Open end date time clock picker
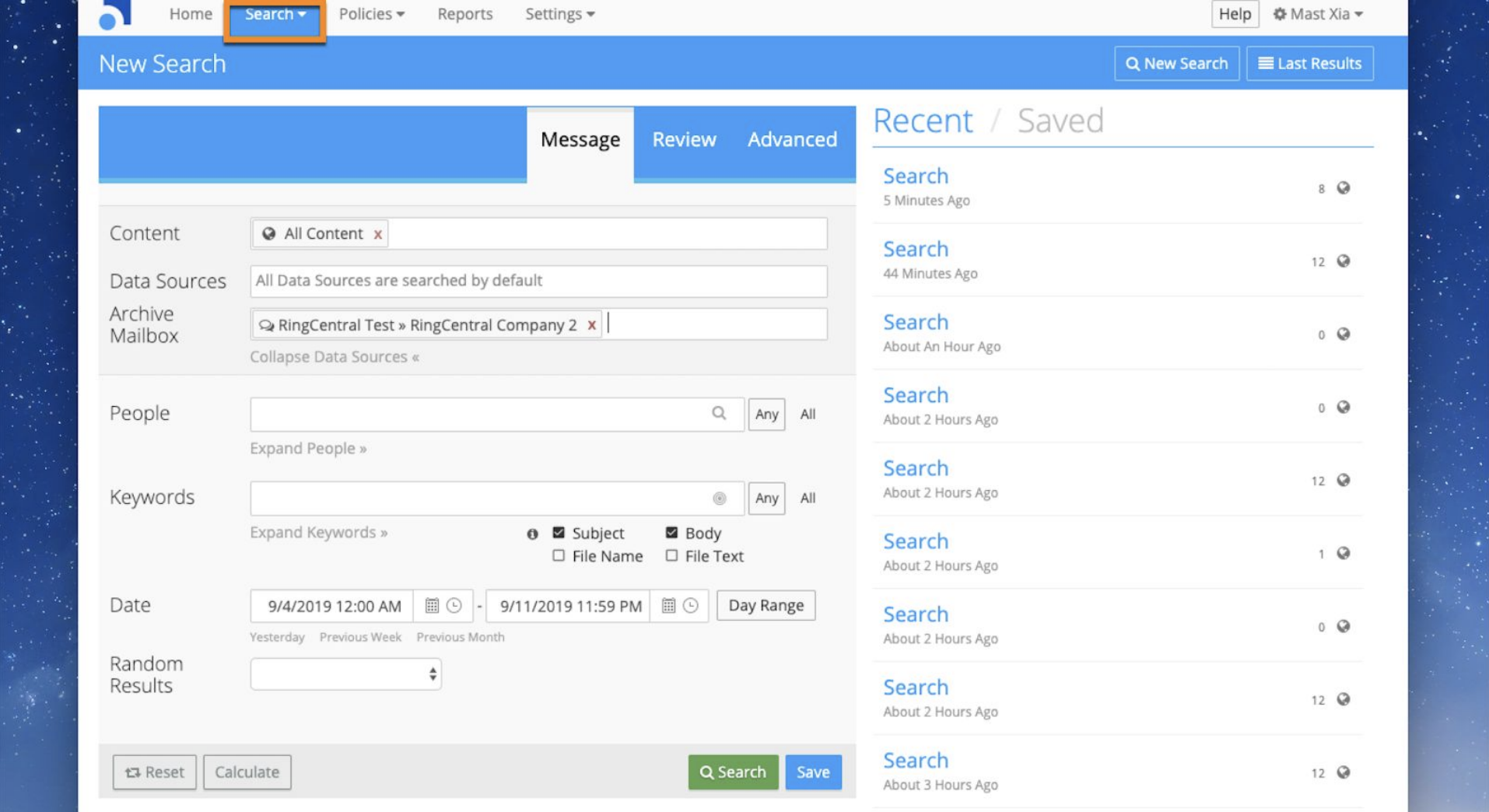The height and width of the screenshot is (812, 1489). (x=690, y=605)
